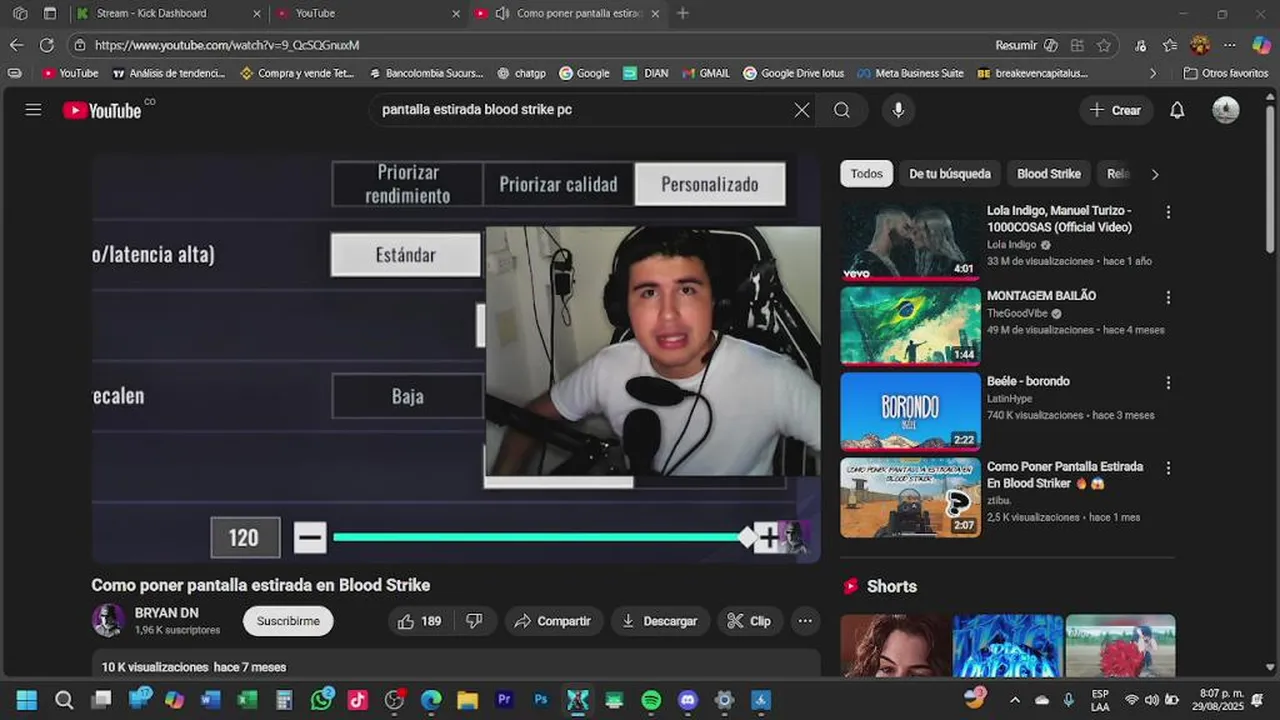Click the Crear button
This screenshot has height=720, width=1280.
pyautogui.click(x=1116, y=110)
